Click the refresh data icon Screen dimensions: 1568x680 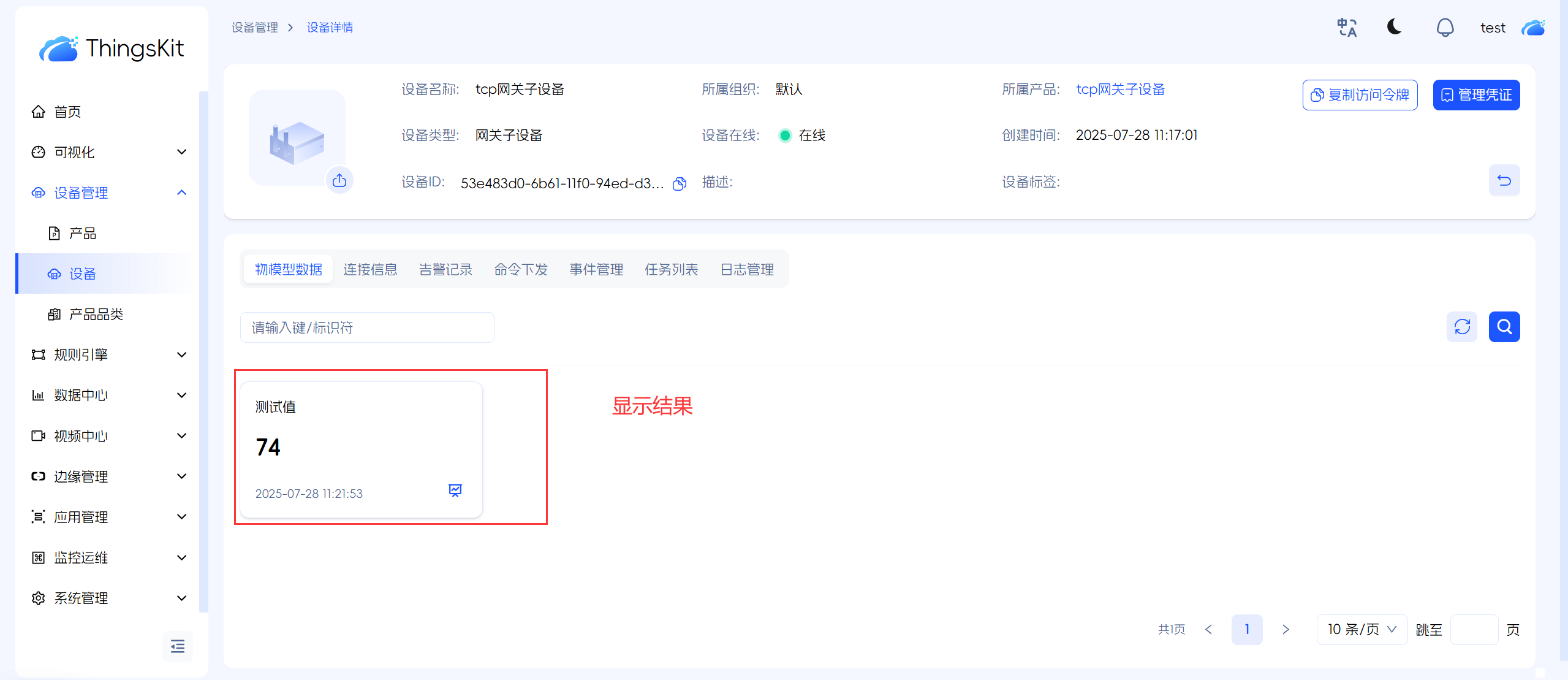point(1462,327)
